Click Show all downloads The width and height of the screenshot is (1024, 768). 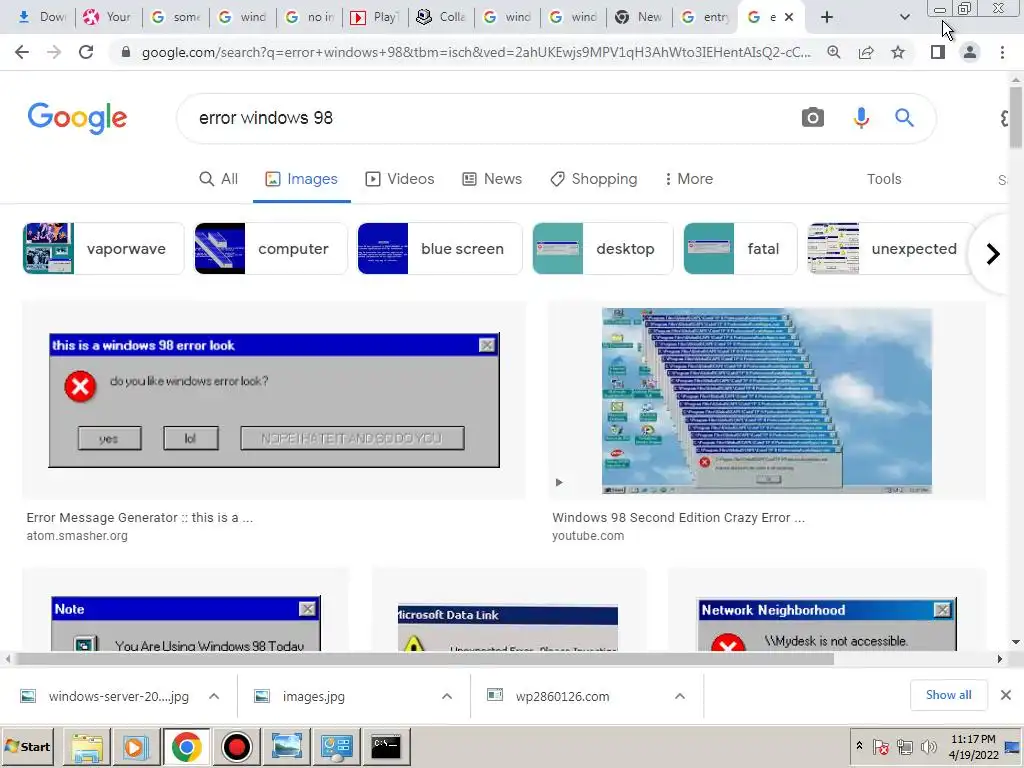tap(948, 695)
